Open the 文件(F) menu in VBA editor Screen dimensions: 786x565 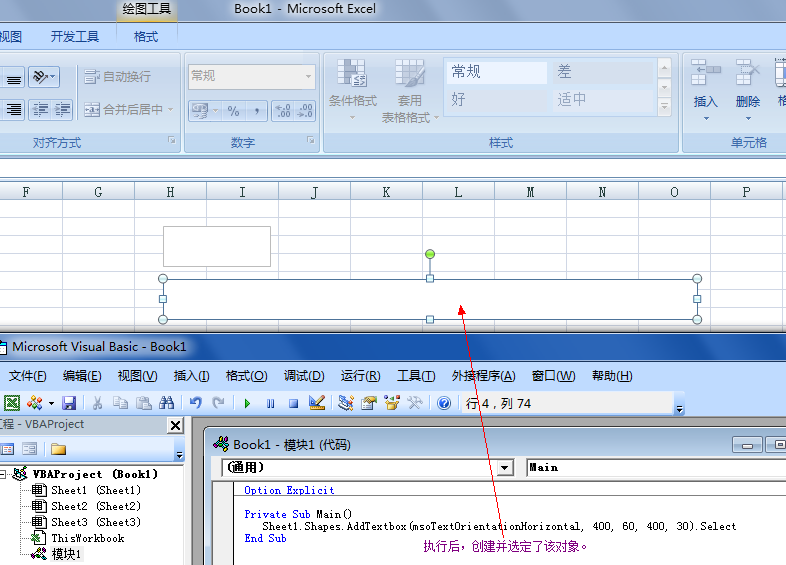pyautogui.click(x=28, y=376)
